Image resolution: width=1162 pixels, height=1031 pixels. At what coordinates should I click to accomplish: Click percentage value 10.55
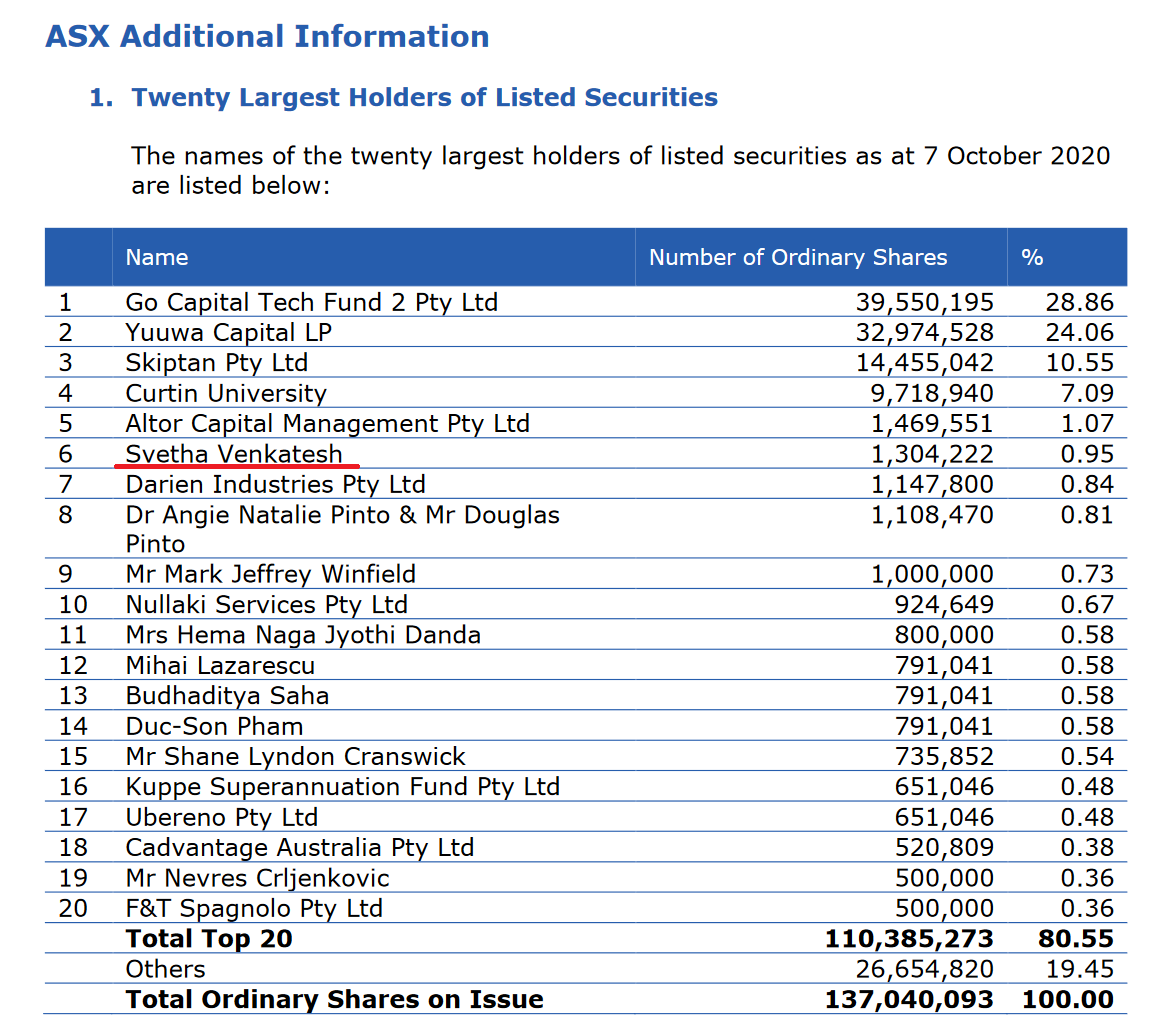click(1080, 363)
